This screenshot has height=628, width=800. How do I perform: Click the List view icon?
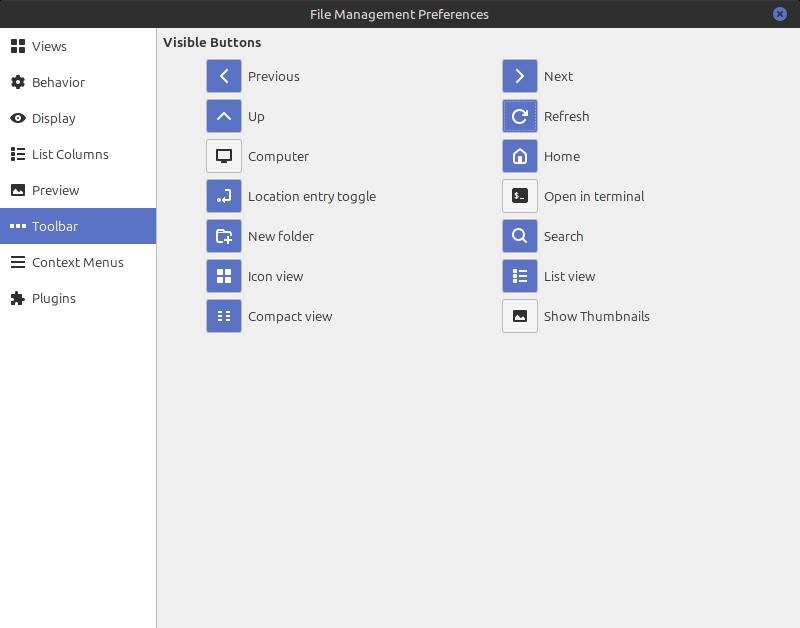pyautogui.click(x=519, y=276)
